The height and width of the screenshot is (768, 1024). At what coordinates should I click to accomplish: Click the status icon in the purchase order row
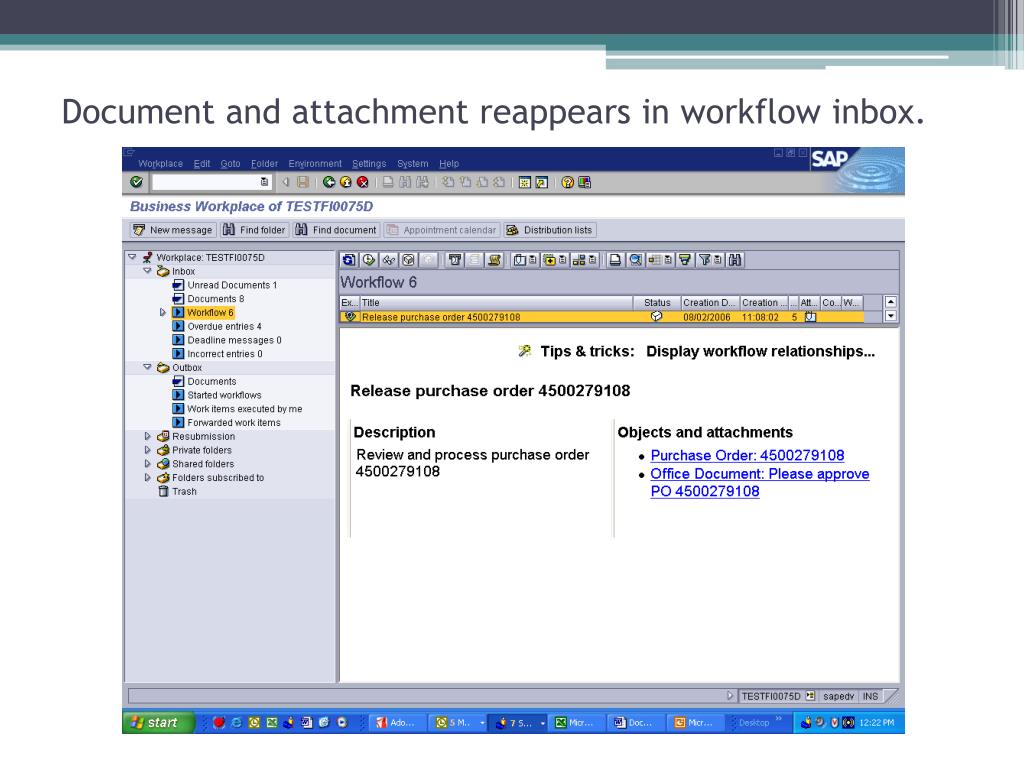point(656,317)
